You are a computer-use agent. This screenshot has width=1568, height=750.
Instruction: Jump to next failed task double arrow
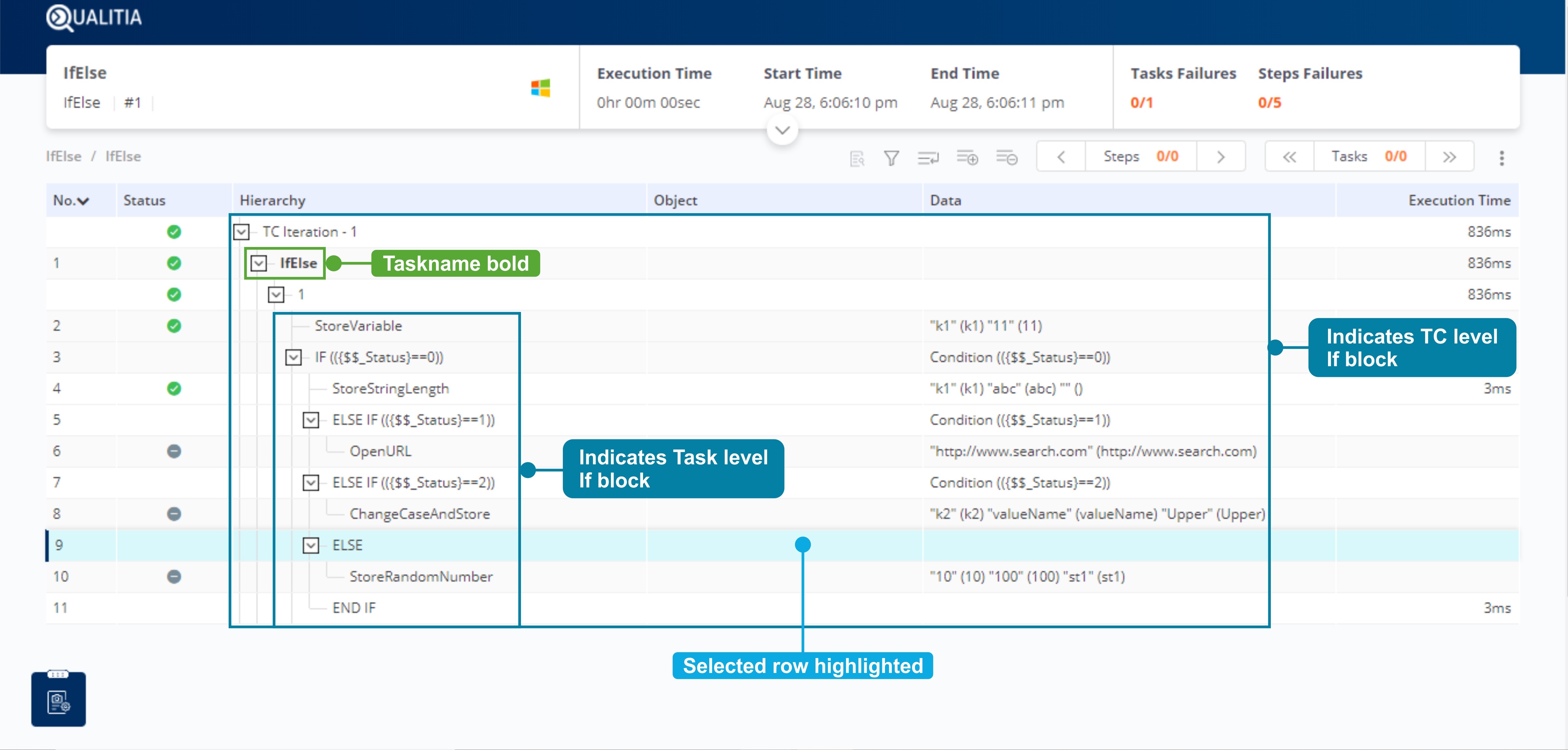(1449, 157)
